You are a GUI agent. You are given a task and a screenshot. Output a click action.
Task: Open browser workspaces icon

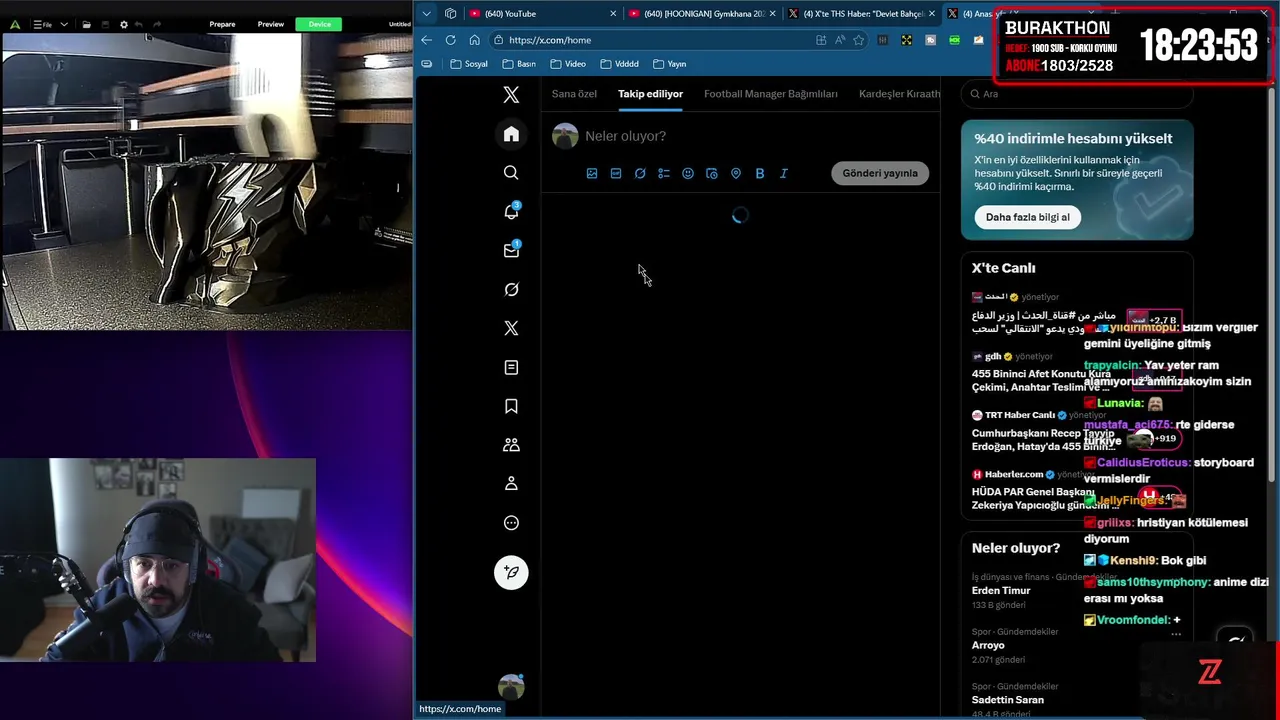(x=451, y=13)
